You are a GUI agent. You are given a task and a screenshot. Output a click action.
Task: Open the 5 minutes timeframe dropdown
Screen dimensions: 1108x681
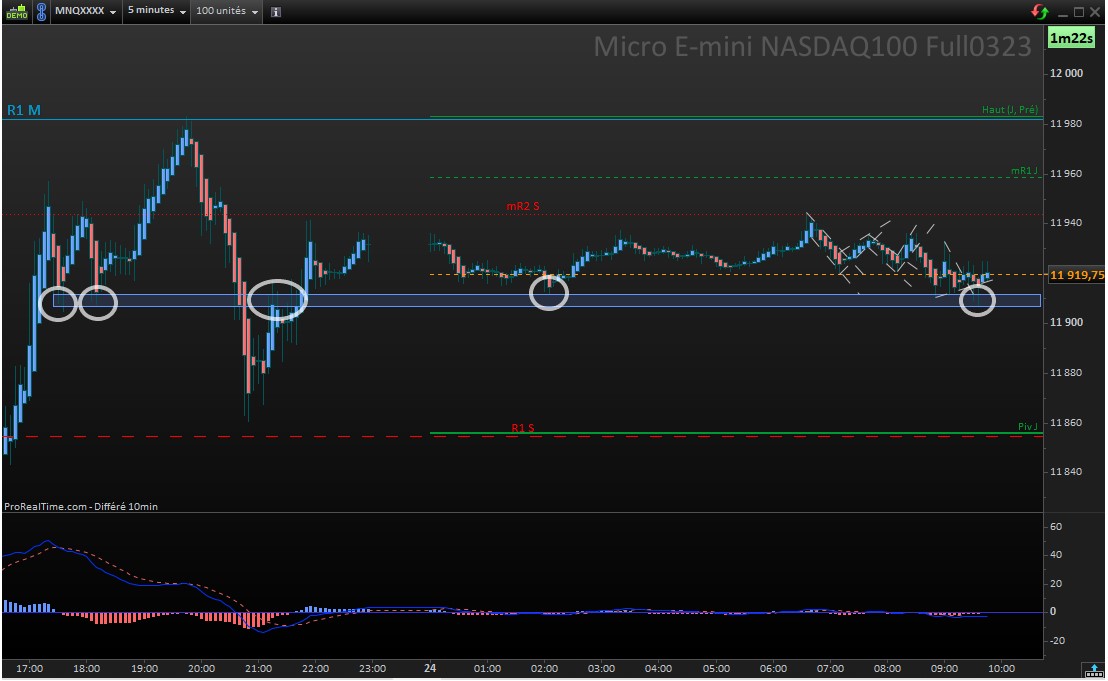156,11
